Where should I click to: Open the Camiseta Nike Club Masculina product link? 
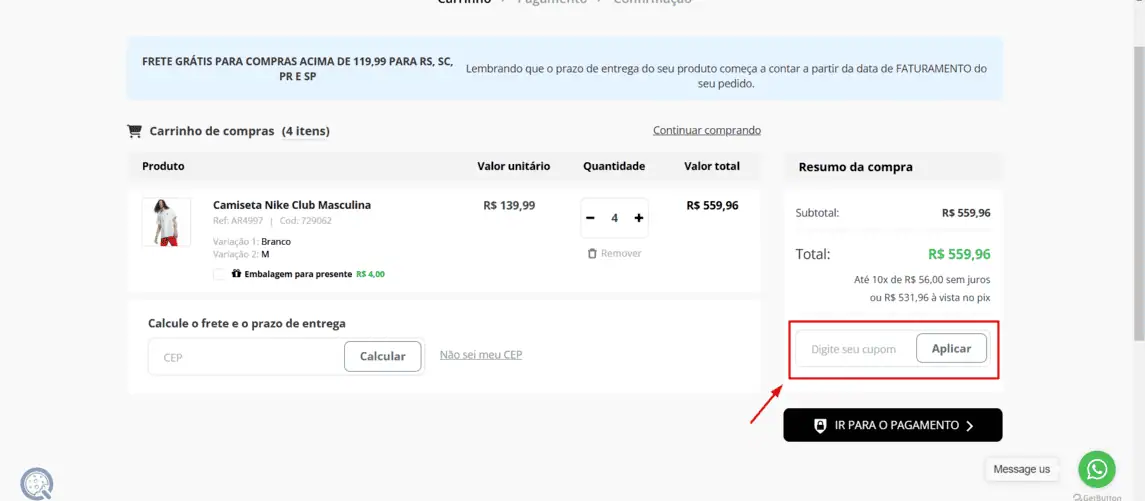pos(292,205)
